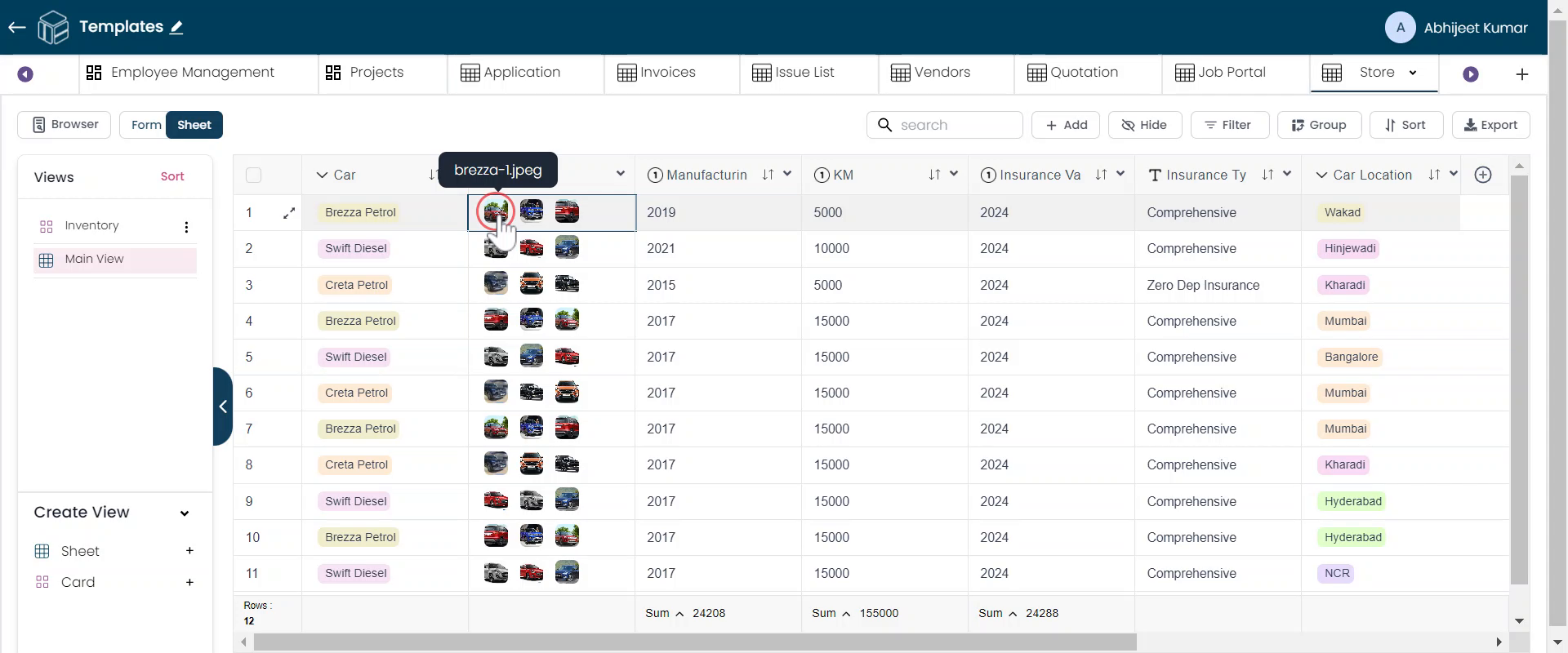1568x653 pixels.
Task: Click the Export button
Action: click(x=1490, y=125)
